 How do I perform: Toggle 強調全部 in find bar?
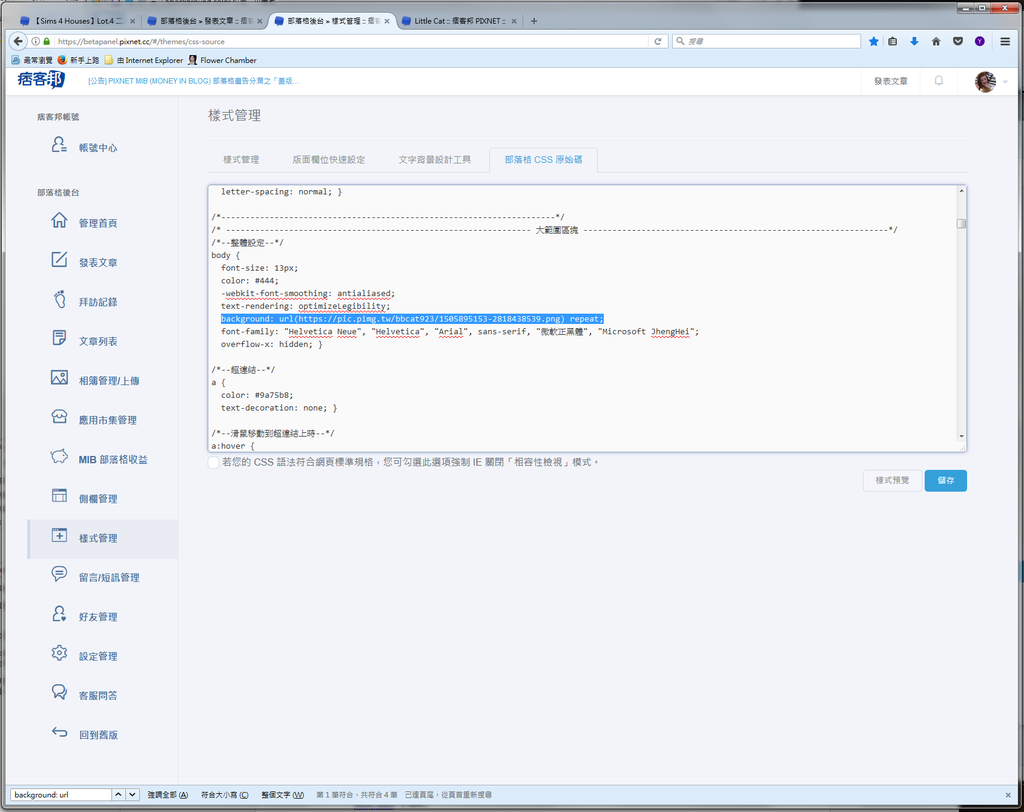168,794
